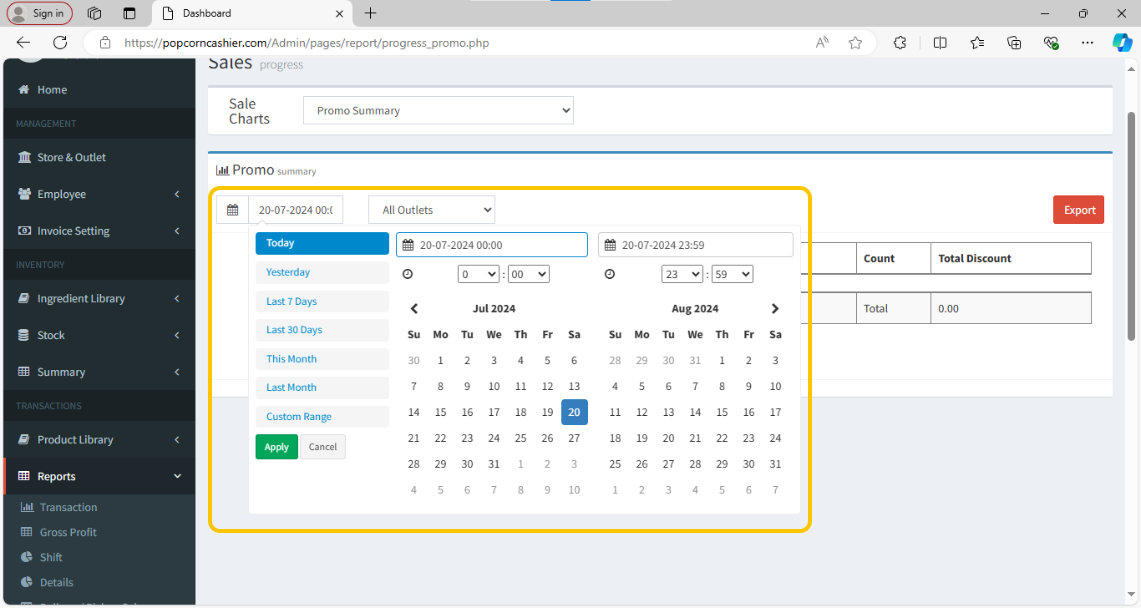Viewport: 1141px width, 608px height.
Task: Expand the Stock submenu chevron
Action: 177,335
